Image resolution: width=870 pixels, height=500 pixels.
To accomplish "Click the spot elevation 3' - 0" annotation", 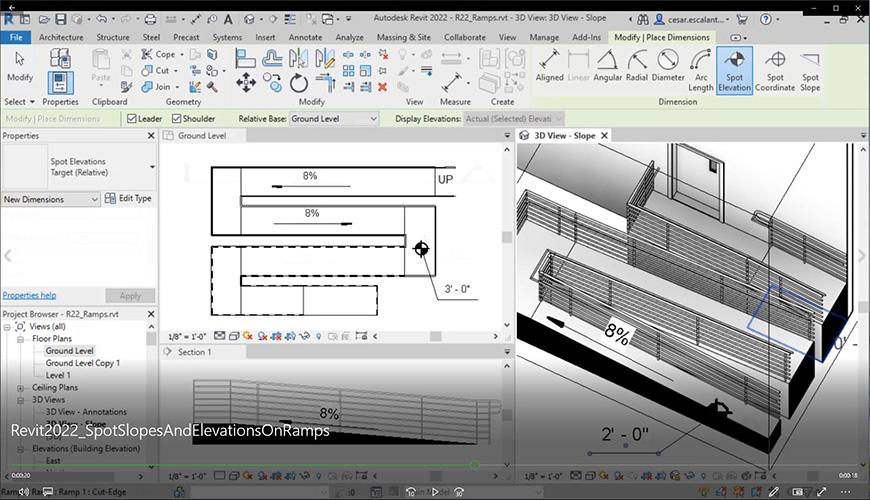I will point(457,289).
